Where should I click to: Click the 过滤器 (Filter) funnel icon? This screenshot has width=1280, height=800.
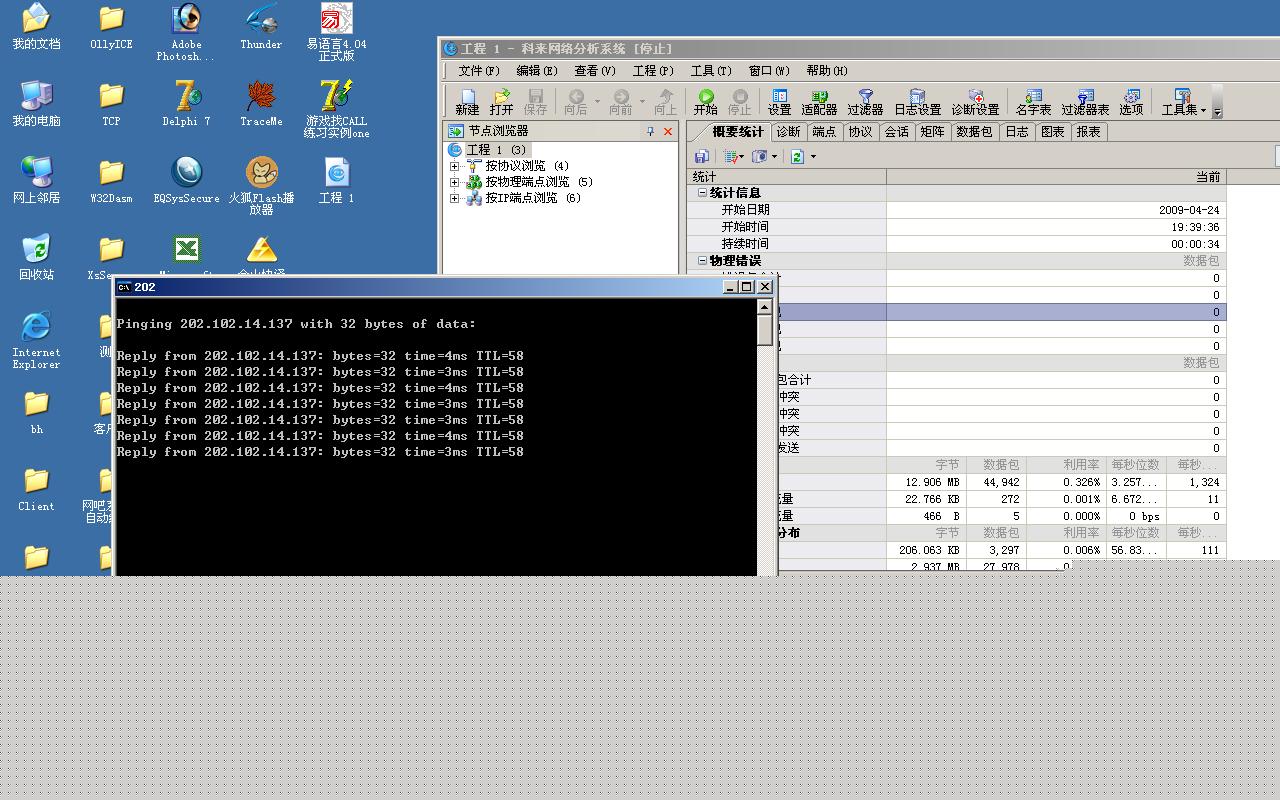tap(865, 101)
